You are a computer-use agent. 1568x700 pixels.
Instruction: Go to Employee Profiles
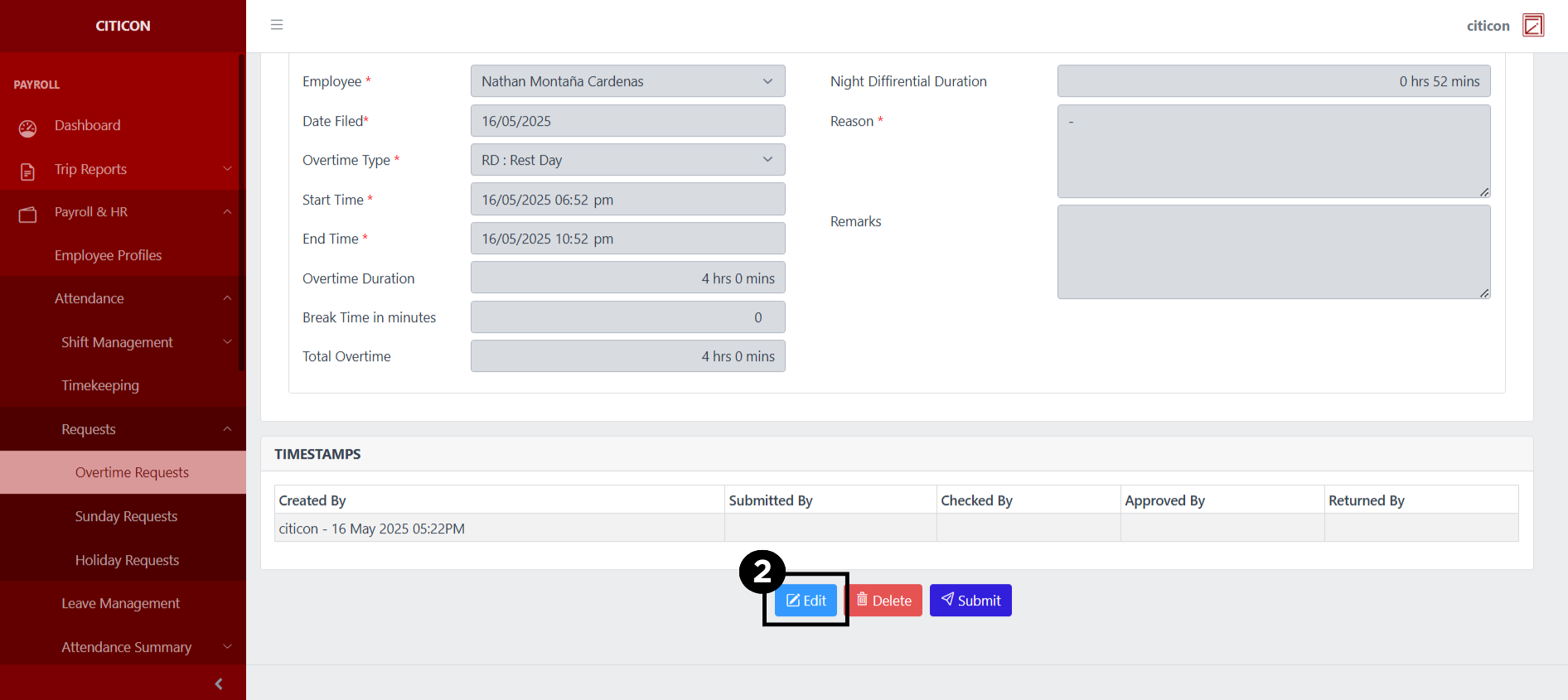(x=108, y=255)
